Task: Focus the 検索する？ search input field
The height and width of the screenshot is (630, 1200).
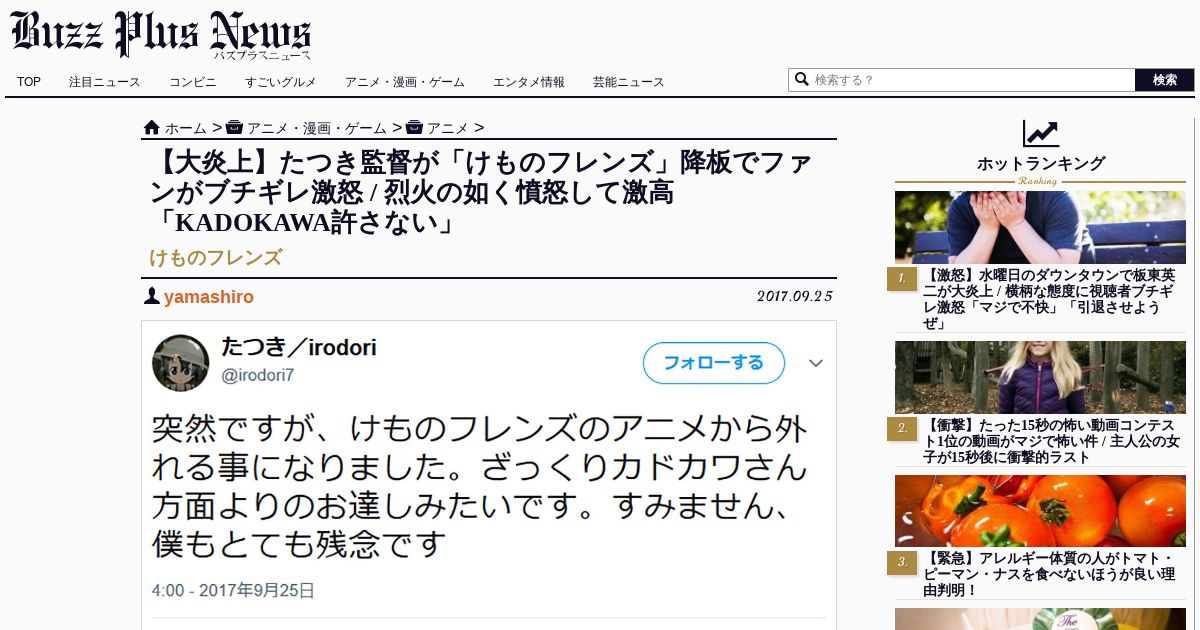Action: 972,80
